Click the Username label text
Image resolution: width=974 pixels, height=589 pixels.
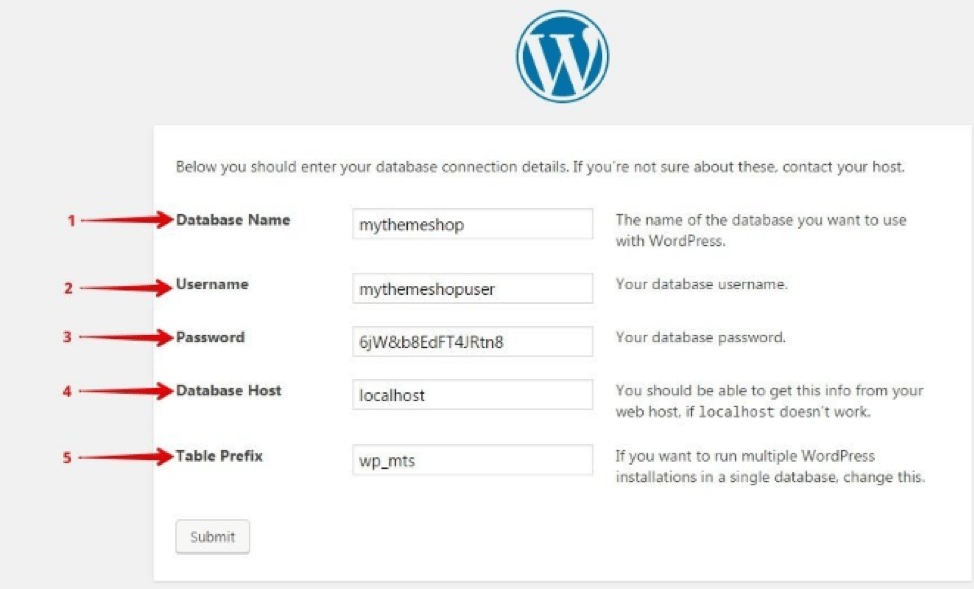[212, 284]
